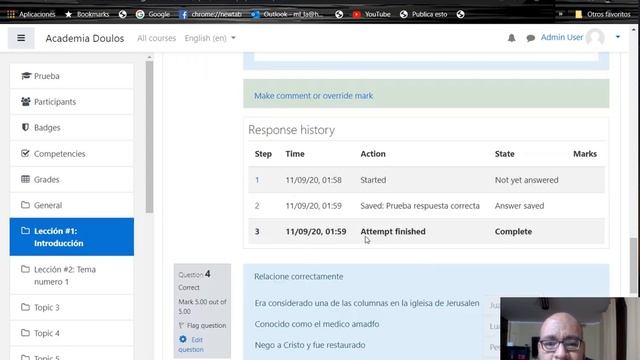Open the Google bookmark
640x360 pixels.
point(153,14)
